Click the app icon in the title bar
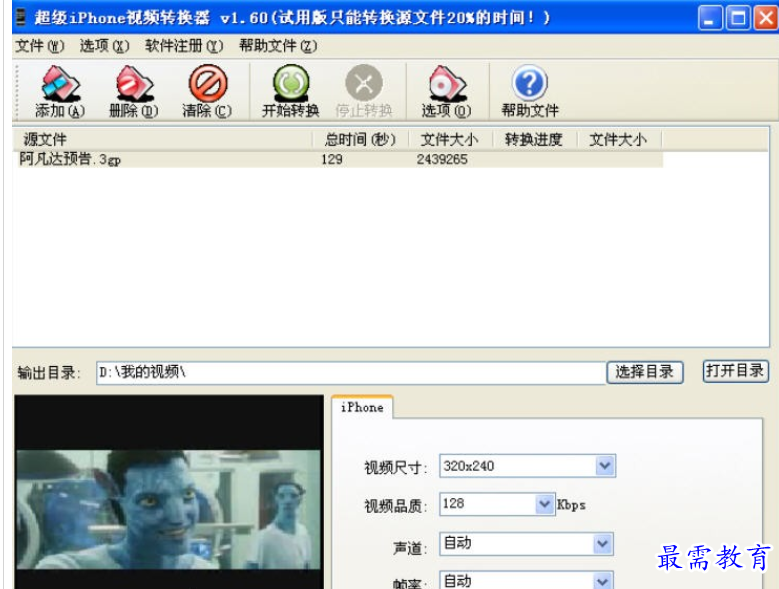Viewport: 779px width, 589px height. point(20,18)
